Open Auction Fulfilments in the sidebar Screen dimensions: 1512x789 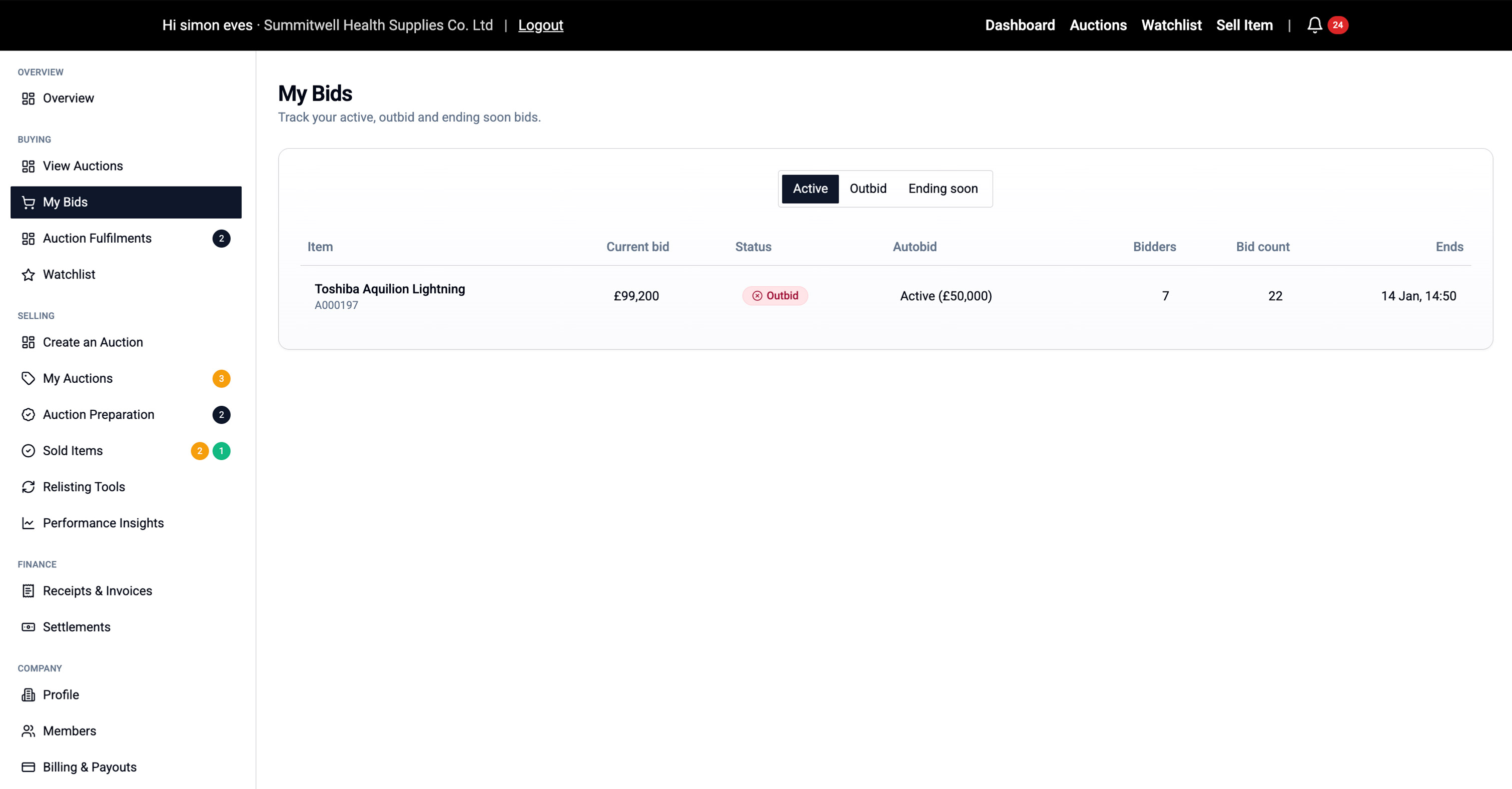97,238
